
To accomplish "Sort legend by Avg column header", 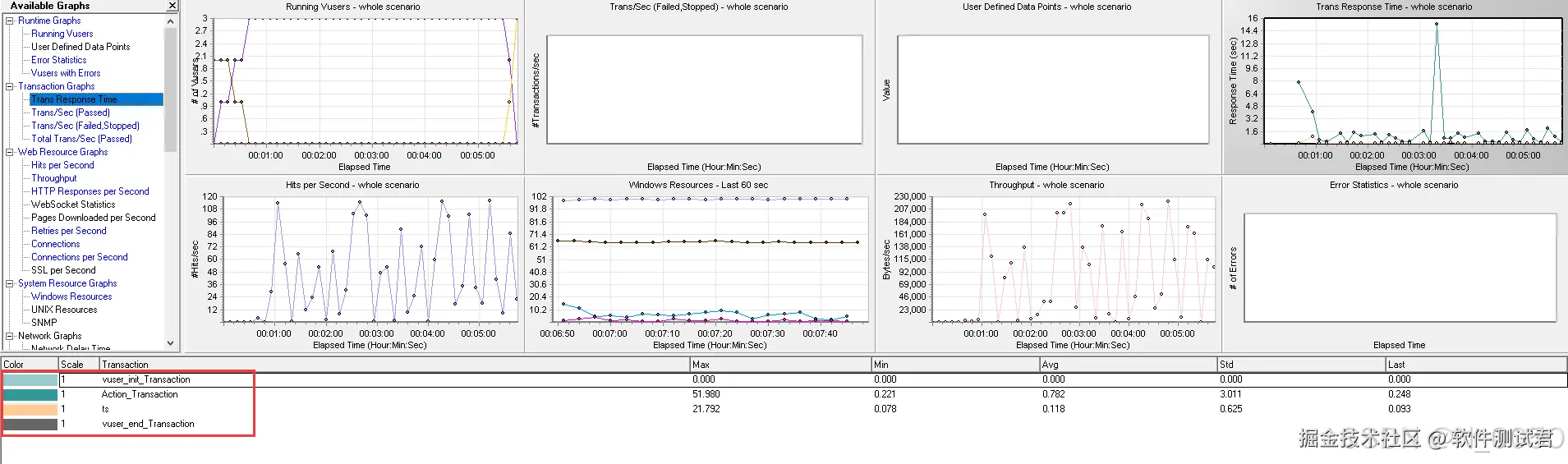I will coord(1129,364).
